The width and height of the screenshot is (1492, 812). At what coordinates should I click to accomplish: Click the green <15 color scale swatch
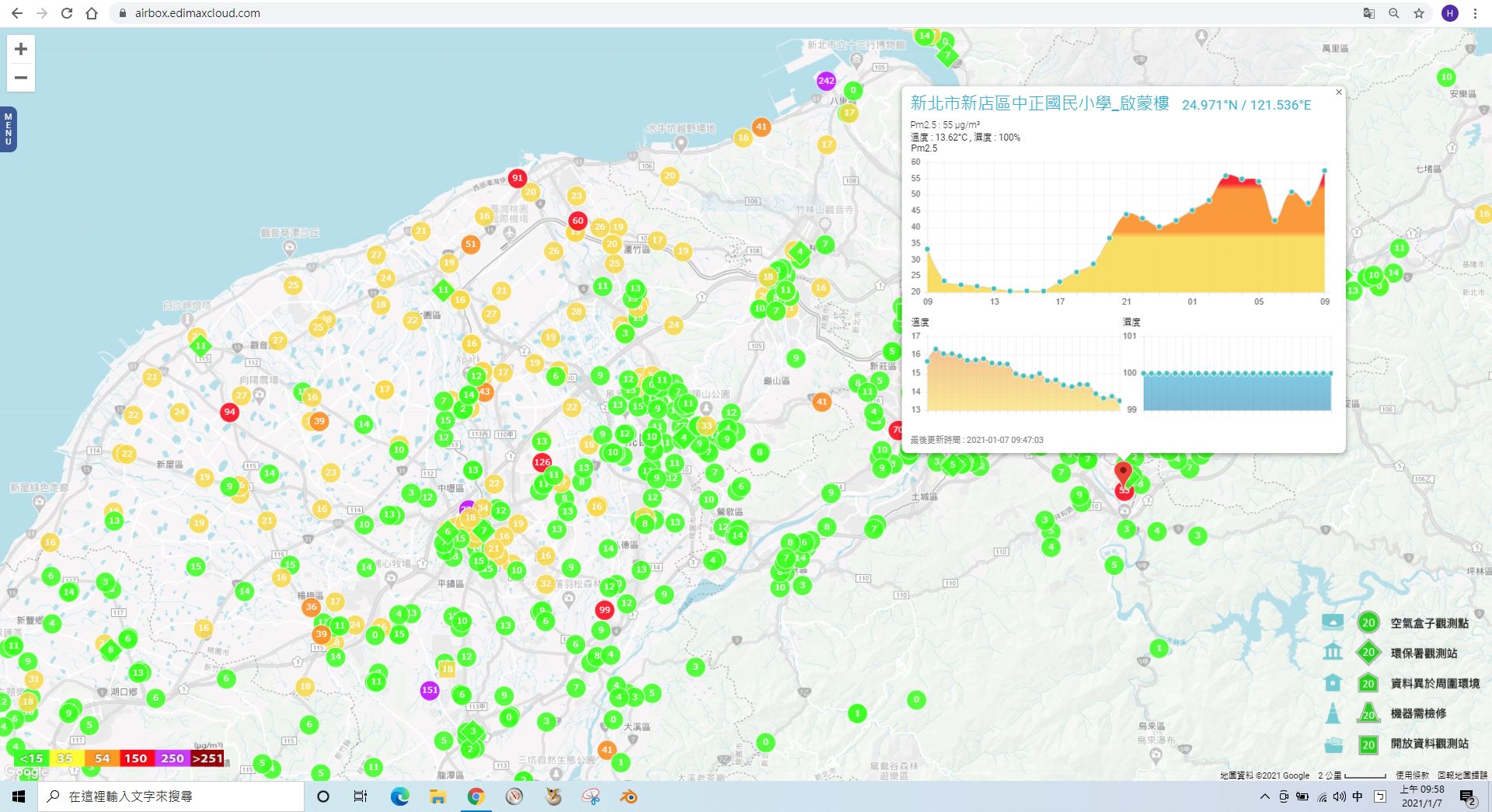[x=31, y=758]
